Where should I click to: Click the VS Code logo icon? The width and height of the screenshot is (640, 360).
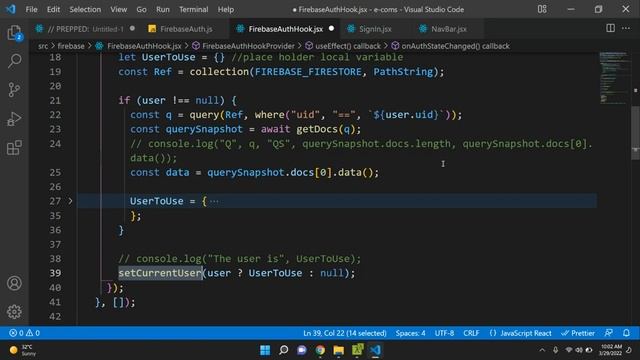point(11,9)
